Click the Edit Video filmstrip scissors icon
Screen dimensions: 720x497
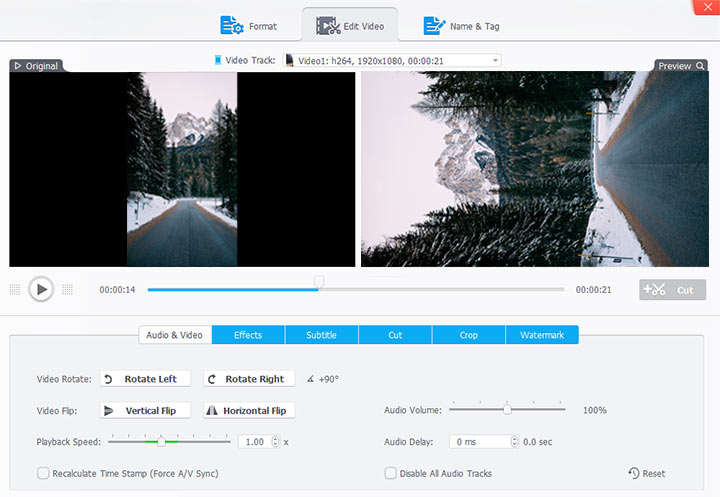(328, 26)
